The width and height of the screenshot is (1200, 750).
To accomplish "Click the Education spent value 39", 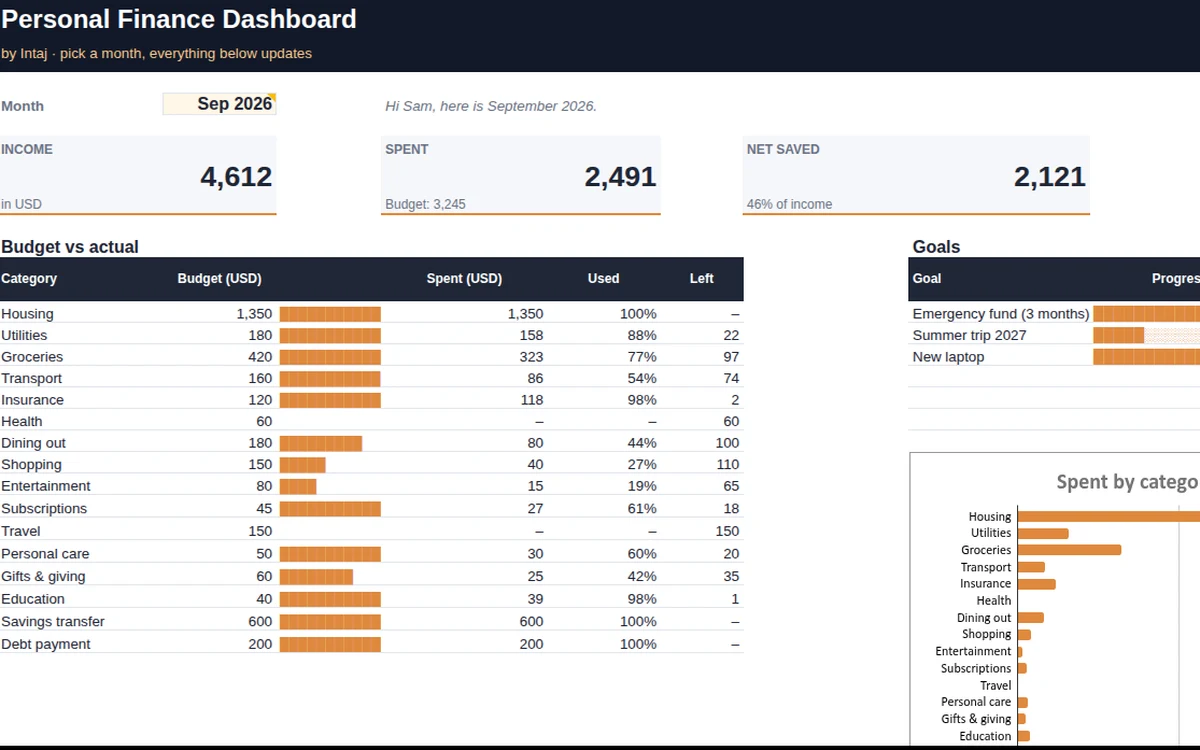I will (535, 599).
